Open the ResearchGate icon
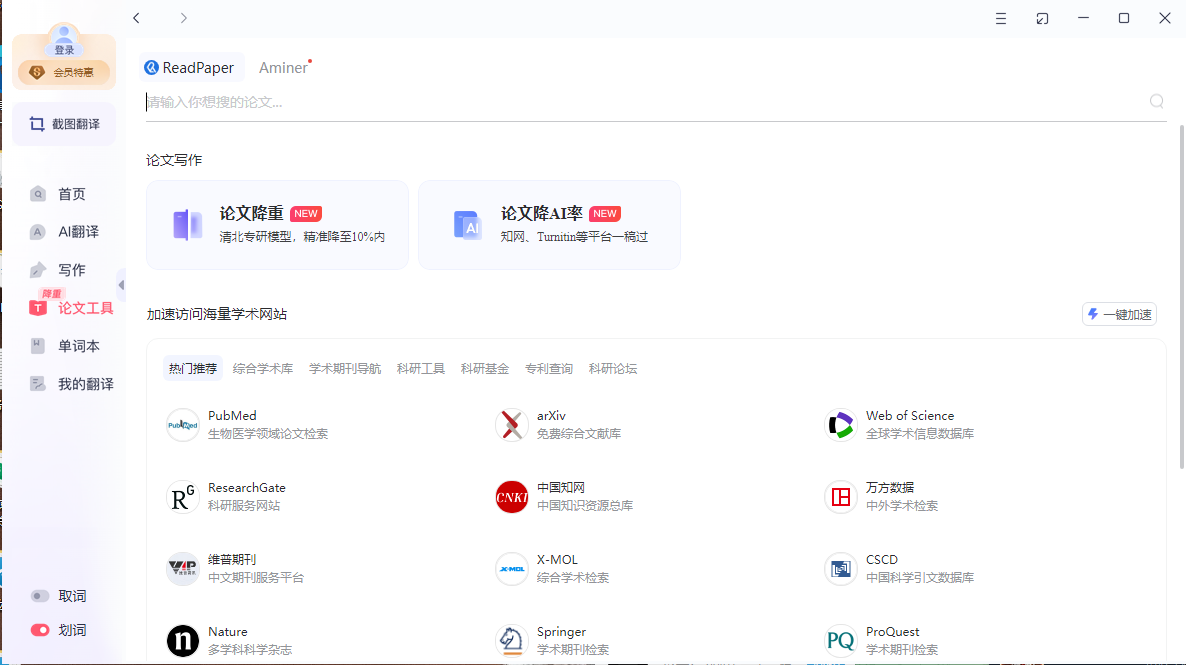 [x=183, y=497]
